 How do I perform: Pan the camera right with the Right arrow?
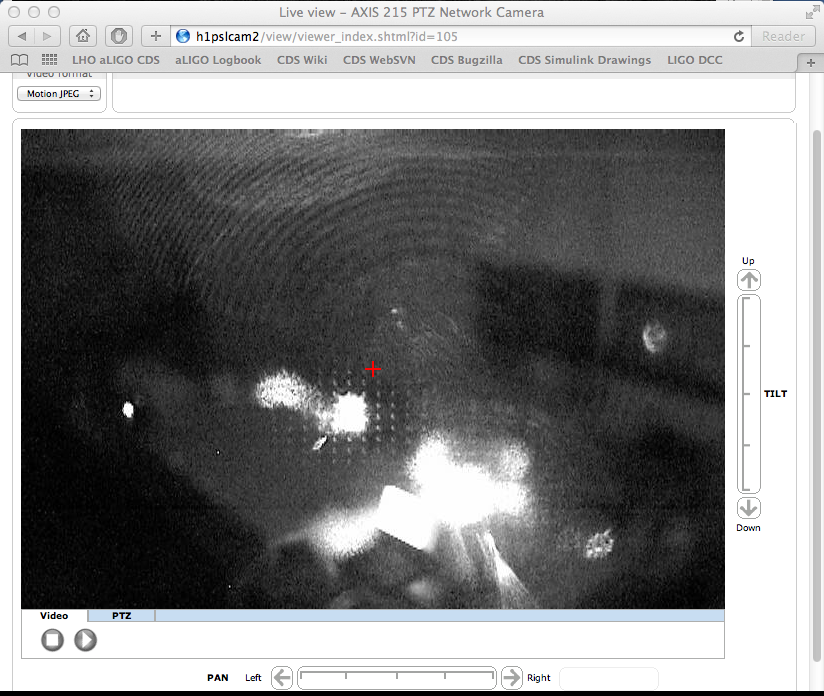[511, 678]
